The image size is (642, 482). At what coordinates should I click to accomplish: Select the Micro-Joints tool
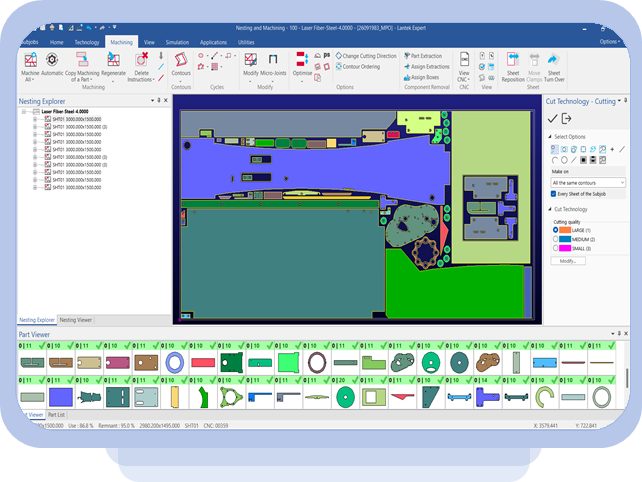tap(273, 67)
